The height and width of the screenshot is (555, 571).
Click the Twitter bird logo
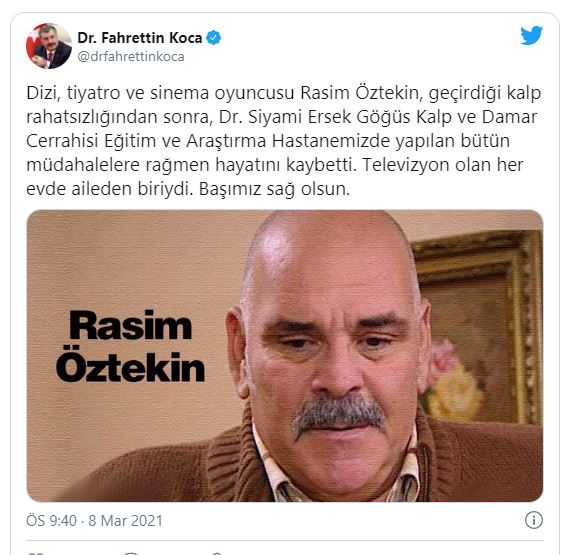click(x=531, y=35)
